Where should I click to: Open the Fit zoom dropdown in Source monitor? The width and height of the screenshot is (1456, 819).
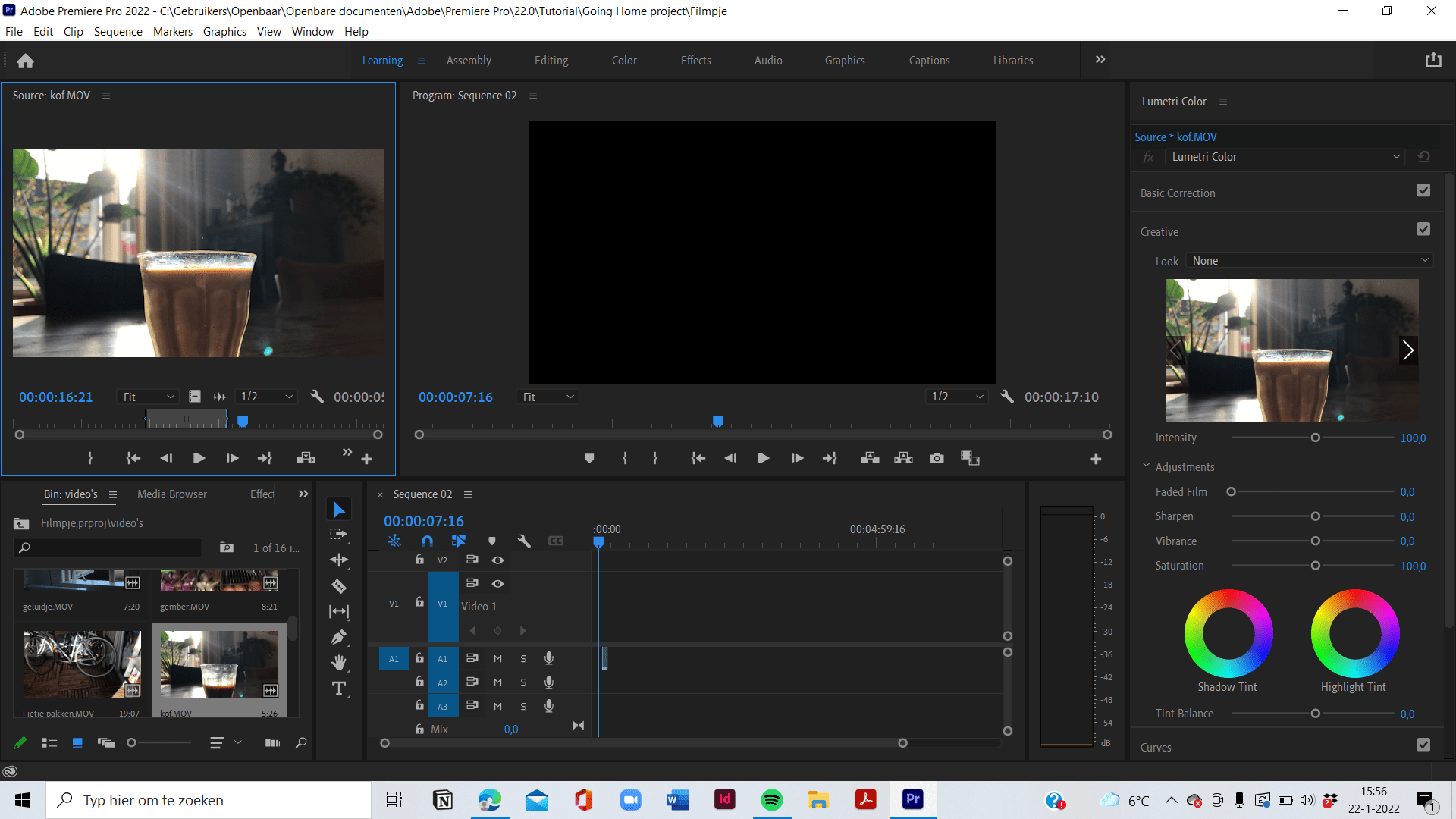pyautogui.click(x=146, y=397)
